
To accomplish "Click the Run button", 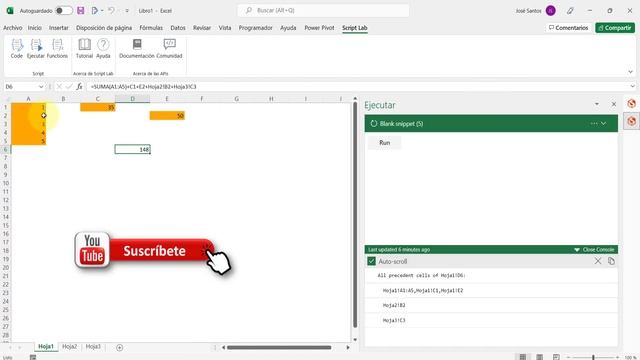I will point(384,143).
